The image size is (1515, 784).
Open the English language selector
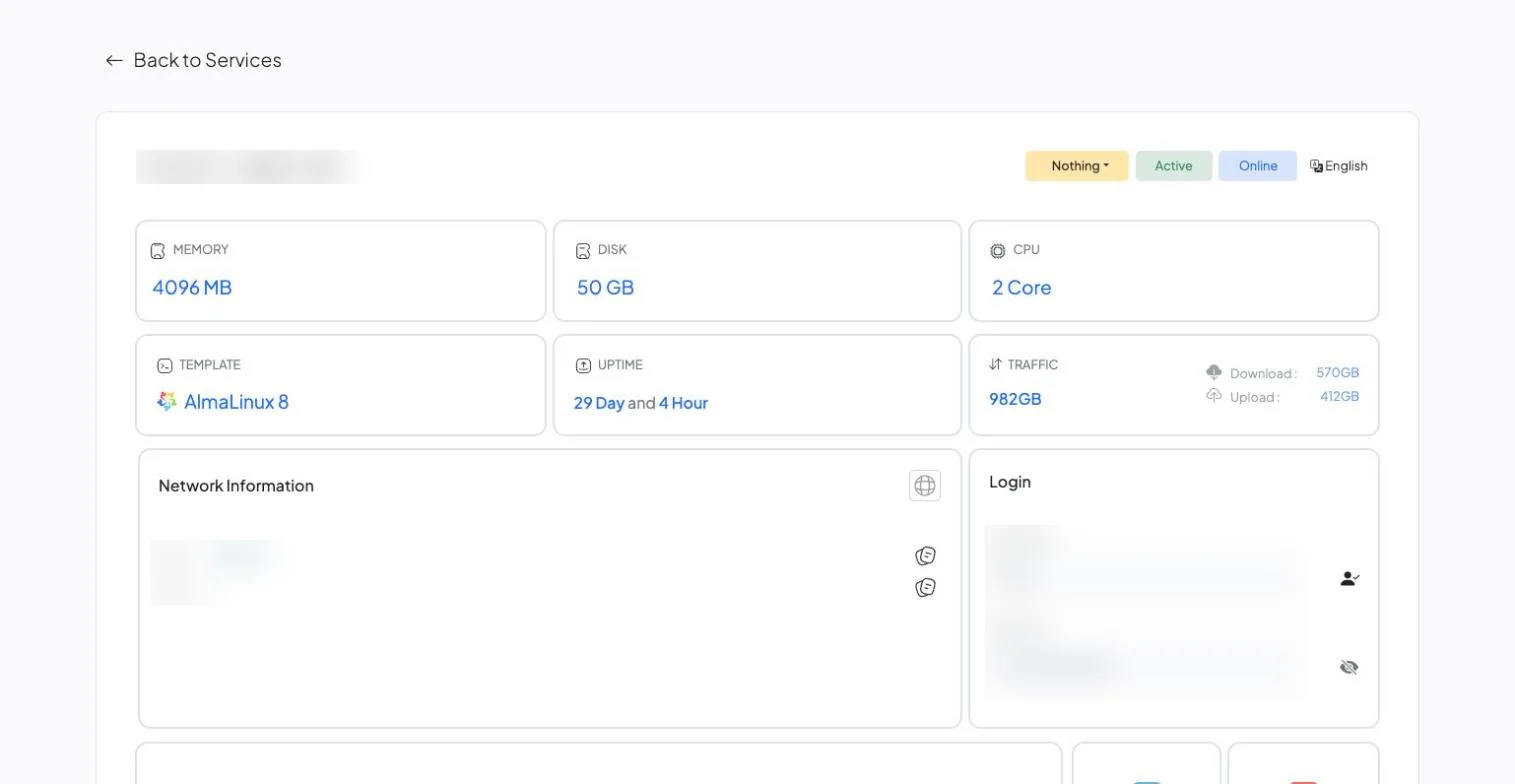1339,166
